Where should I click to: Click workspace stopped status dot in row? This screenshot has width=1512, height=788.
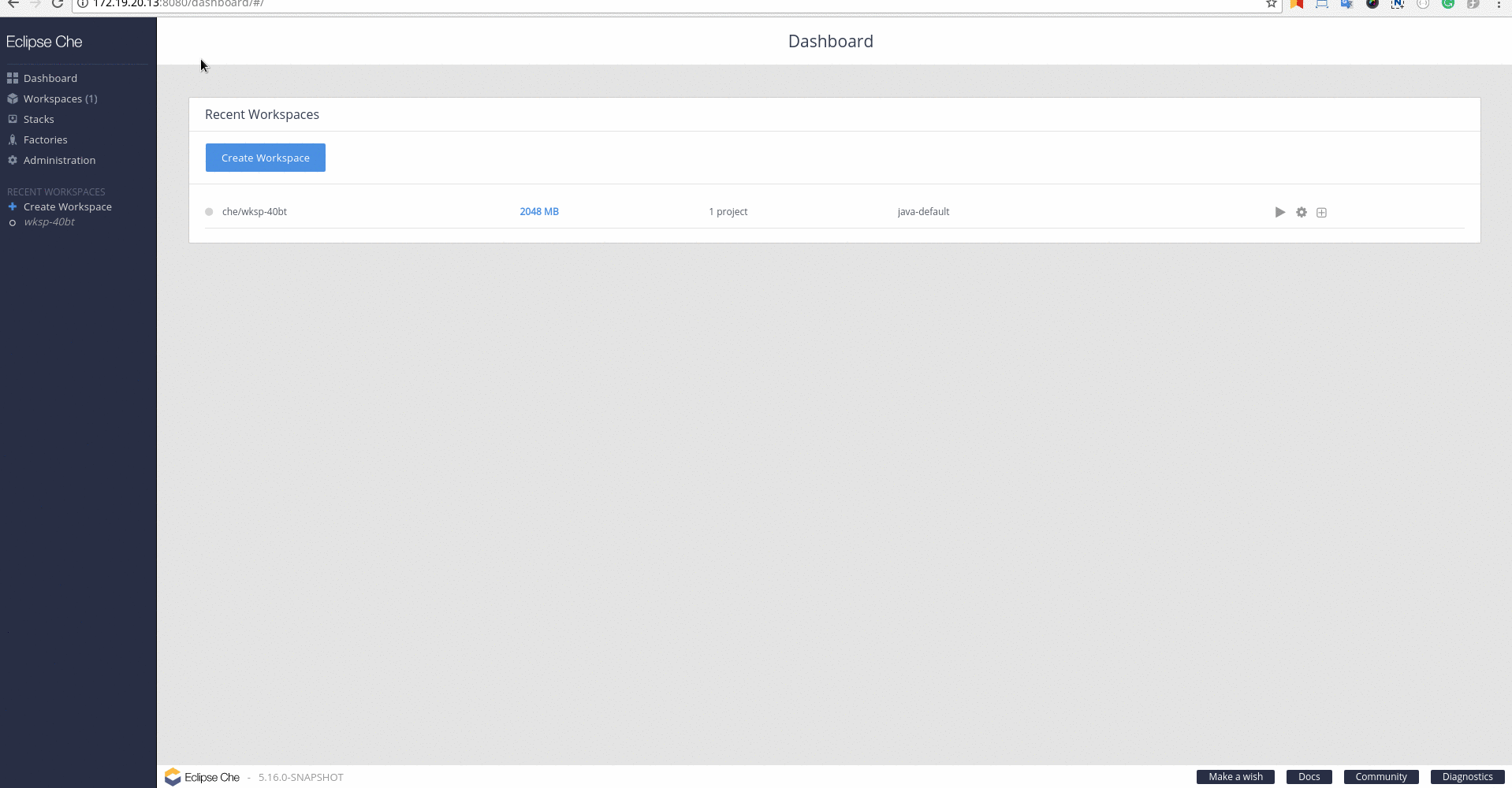[x=209, y=211]
